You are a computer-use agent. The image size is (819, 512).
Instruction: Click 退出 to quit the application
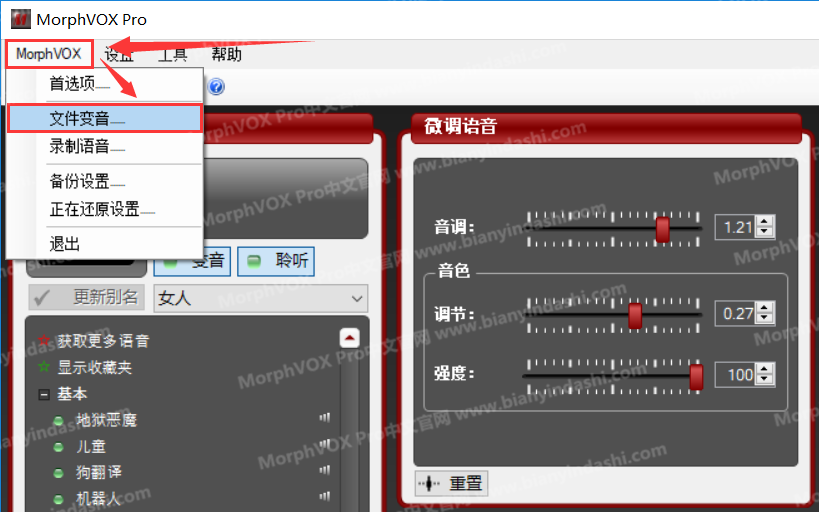point(104,243)
